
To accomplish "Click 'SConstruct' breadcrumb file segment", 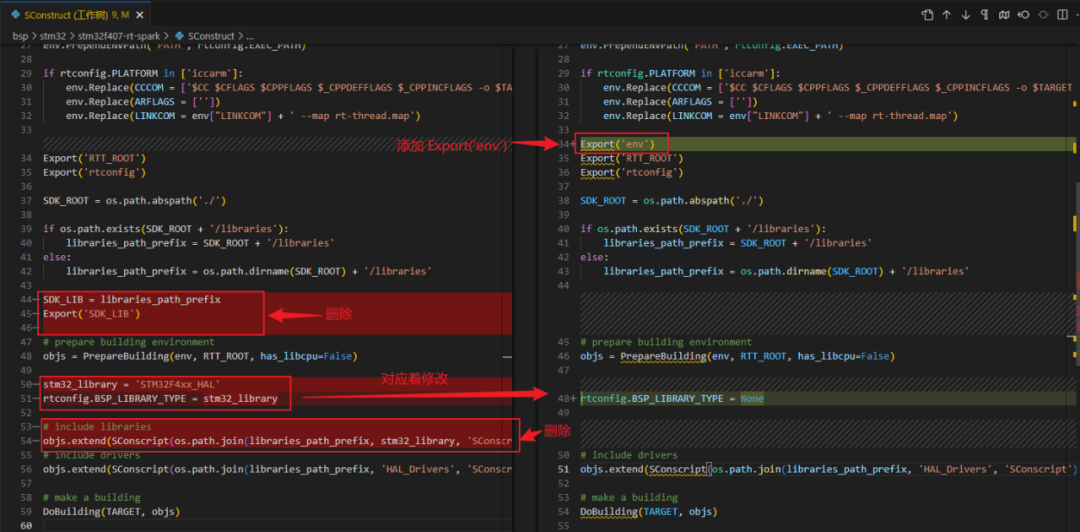I will (x=211, y=35).
